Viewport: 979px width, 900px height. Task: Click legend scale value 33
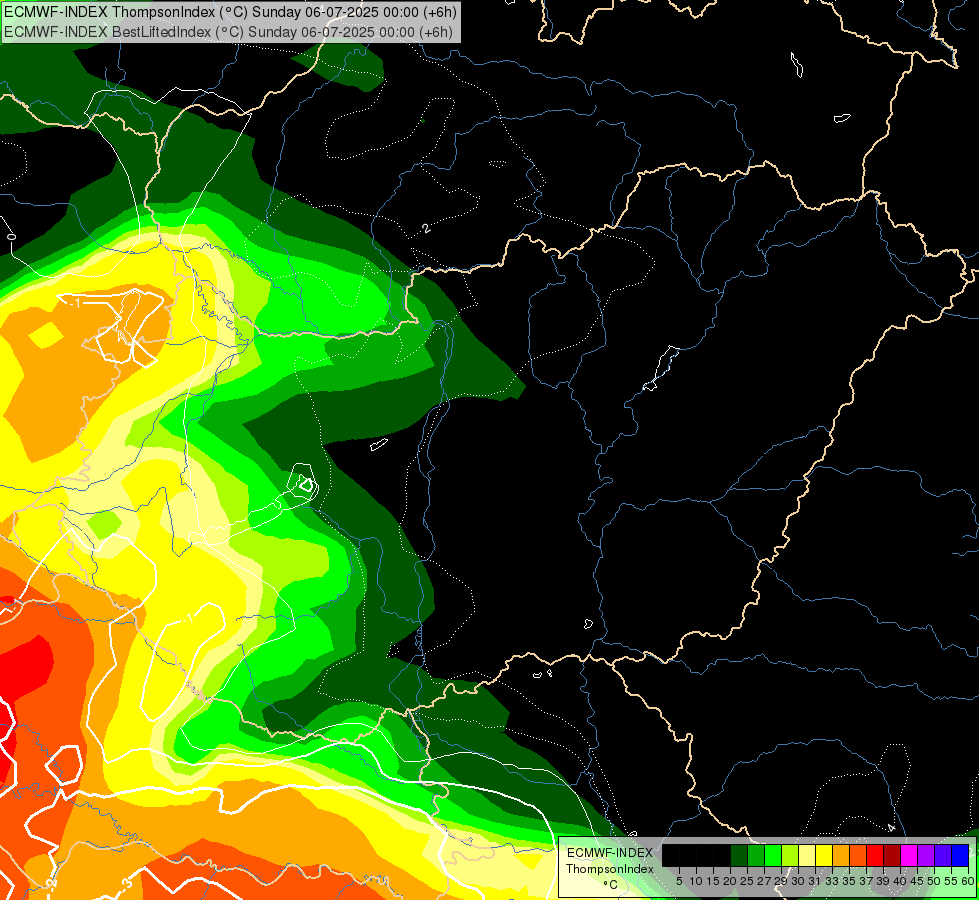pyautogui.click(x=832, y=881)
